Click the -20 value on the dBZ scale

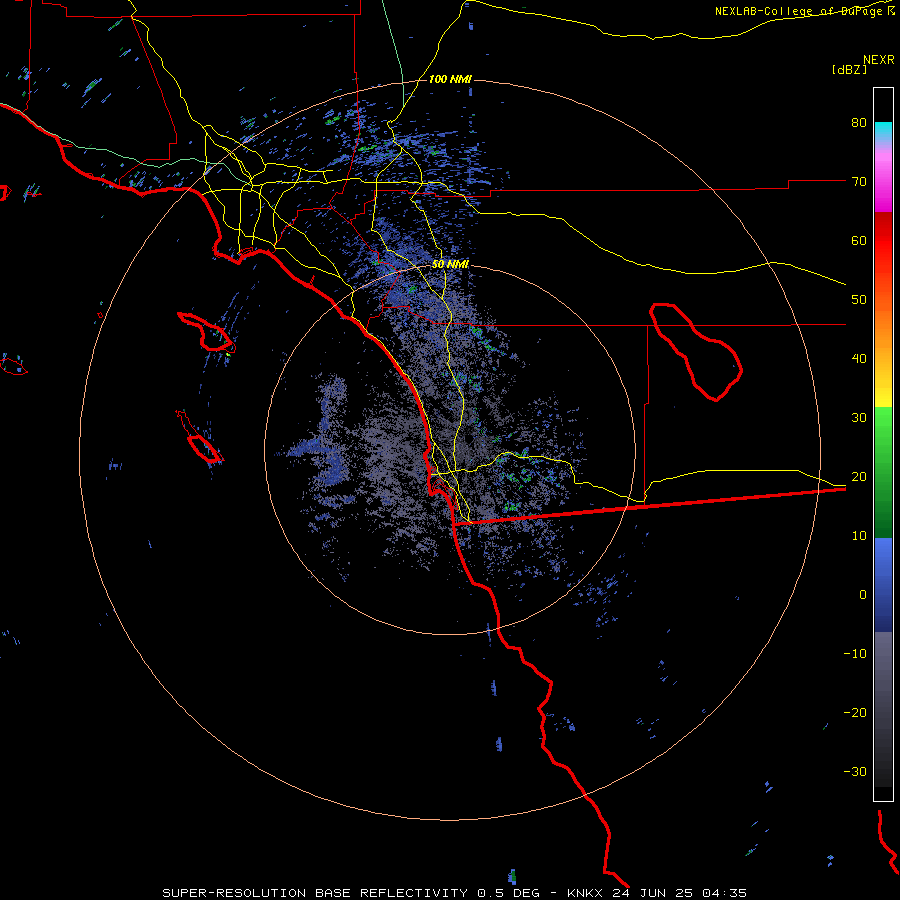pyautogui.click(x=855, y=713)
